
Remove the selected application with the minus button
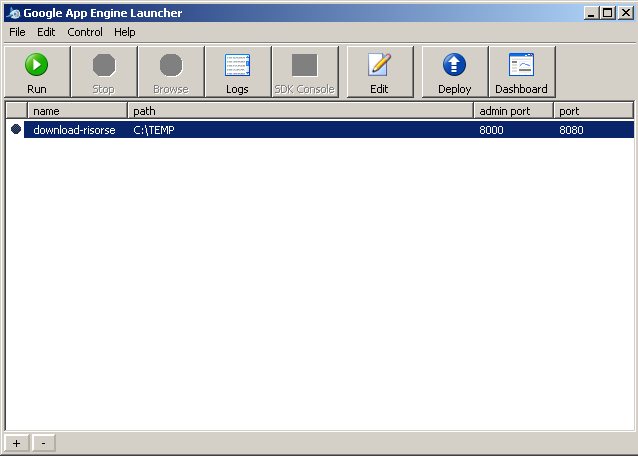pyautogui.click(x=43, y=443)
